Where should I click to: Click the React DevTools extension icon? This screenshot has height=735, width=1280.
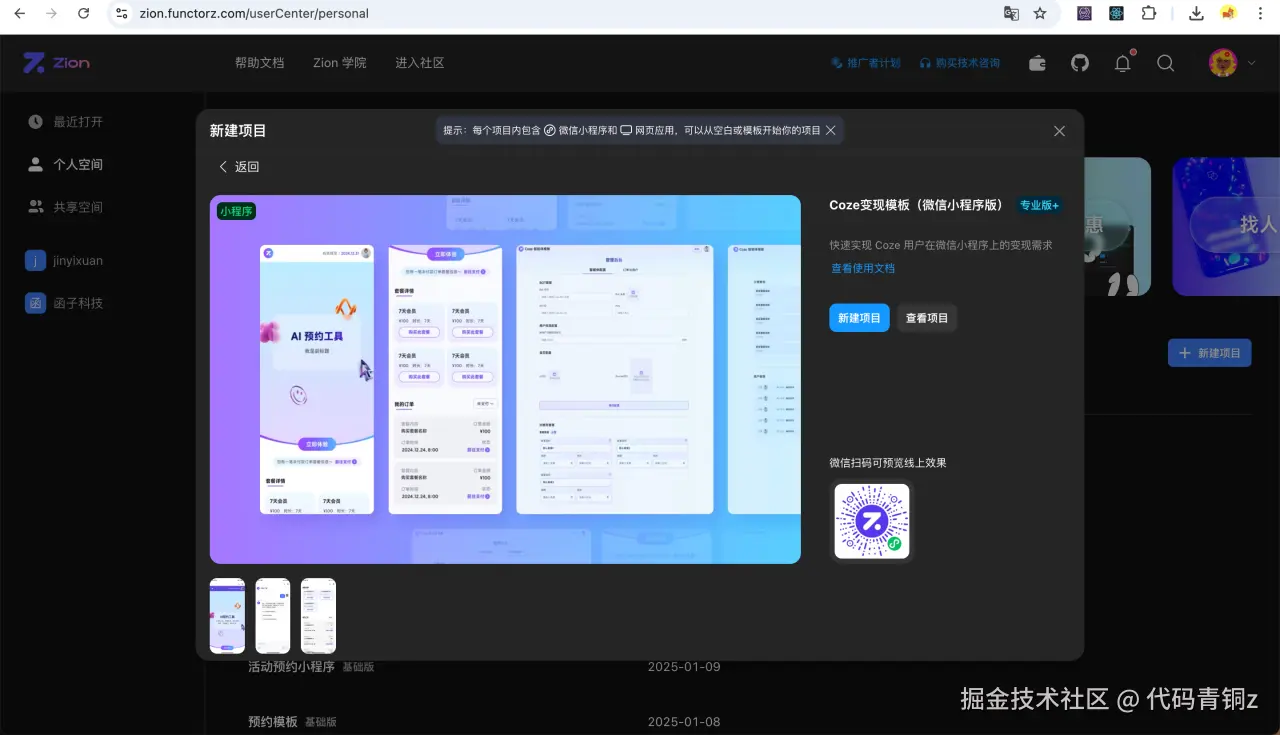pyautogui.click(x=1116, y=14)
